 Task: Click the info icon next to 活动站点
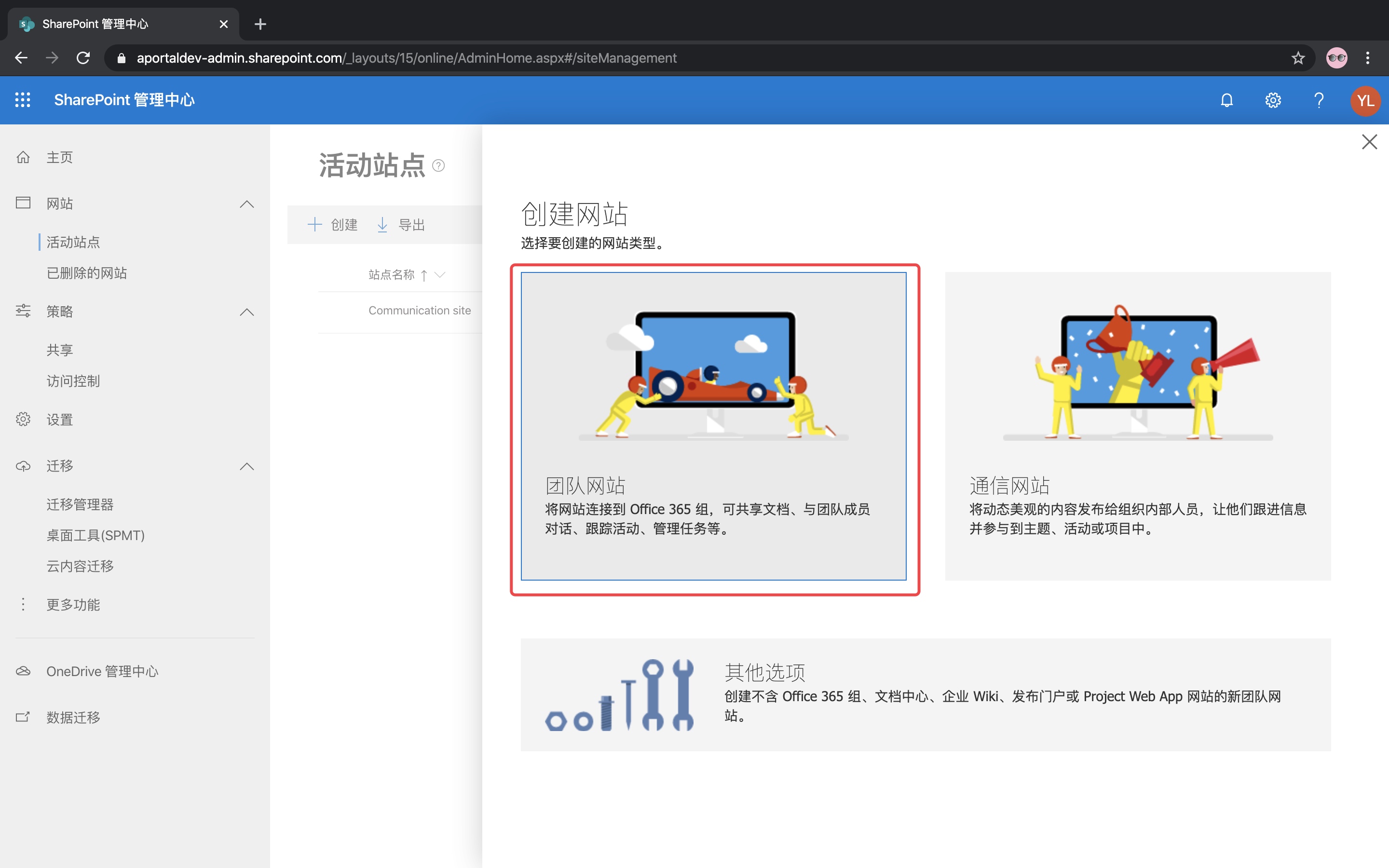[438, 166]
